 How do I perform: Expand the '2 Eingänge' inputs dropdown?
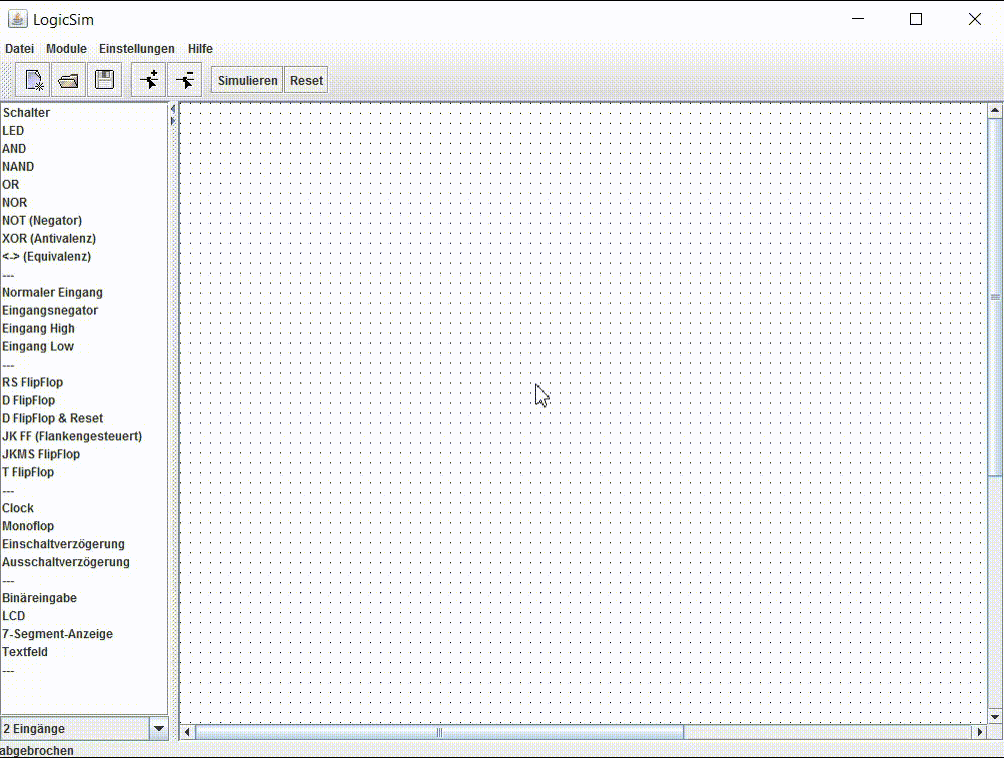point(159,729)
